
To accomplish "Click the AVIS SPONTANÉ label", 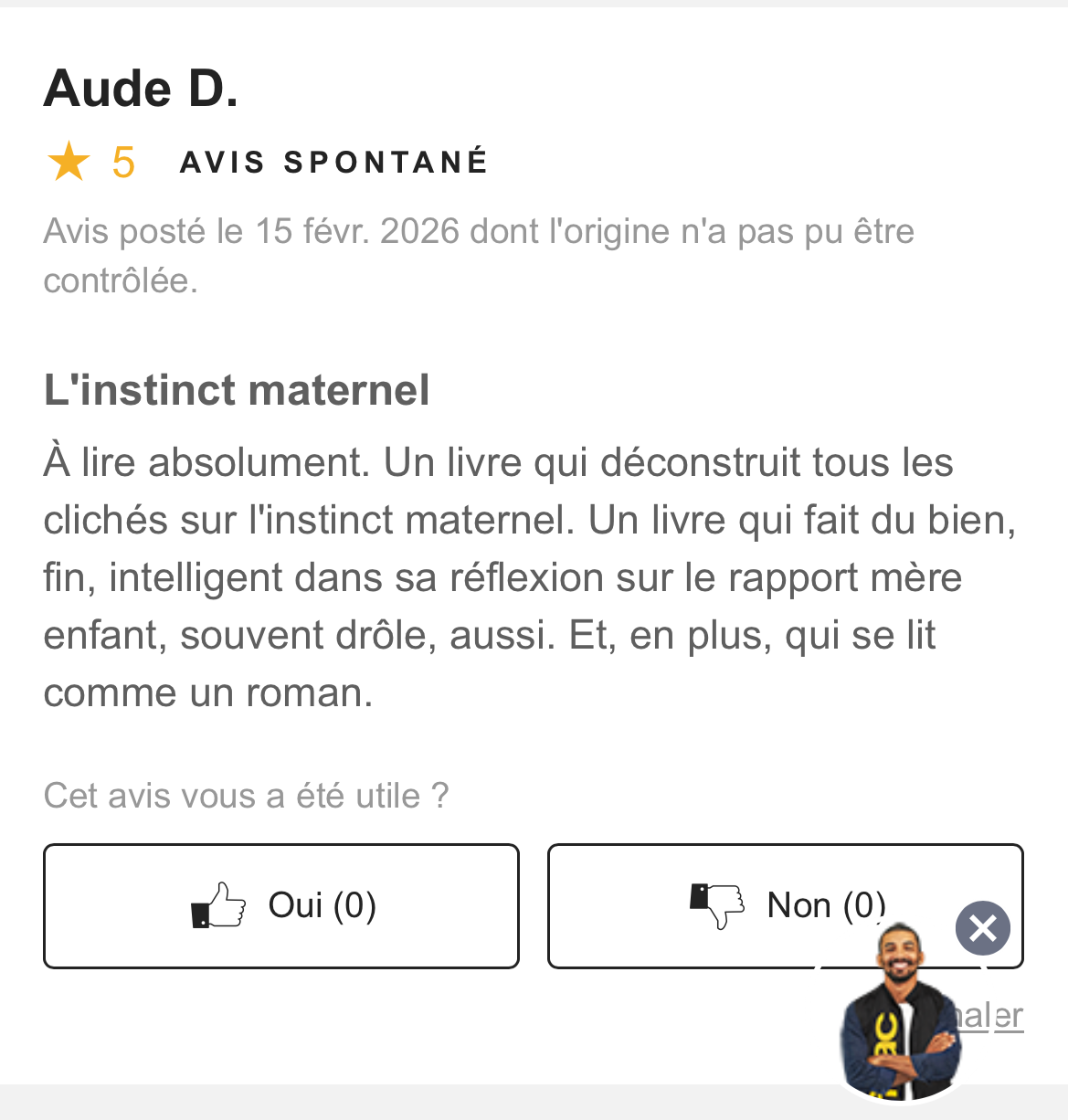I will tap(334, 163).
